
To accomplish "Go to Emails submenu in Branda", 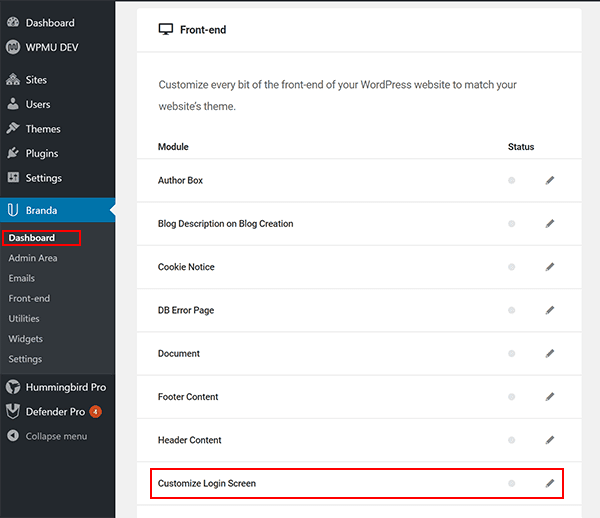I will (x=22, y=278).
